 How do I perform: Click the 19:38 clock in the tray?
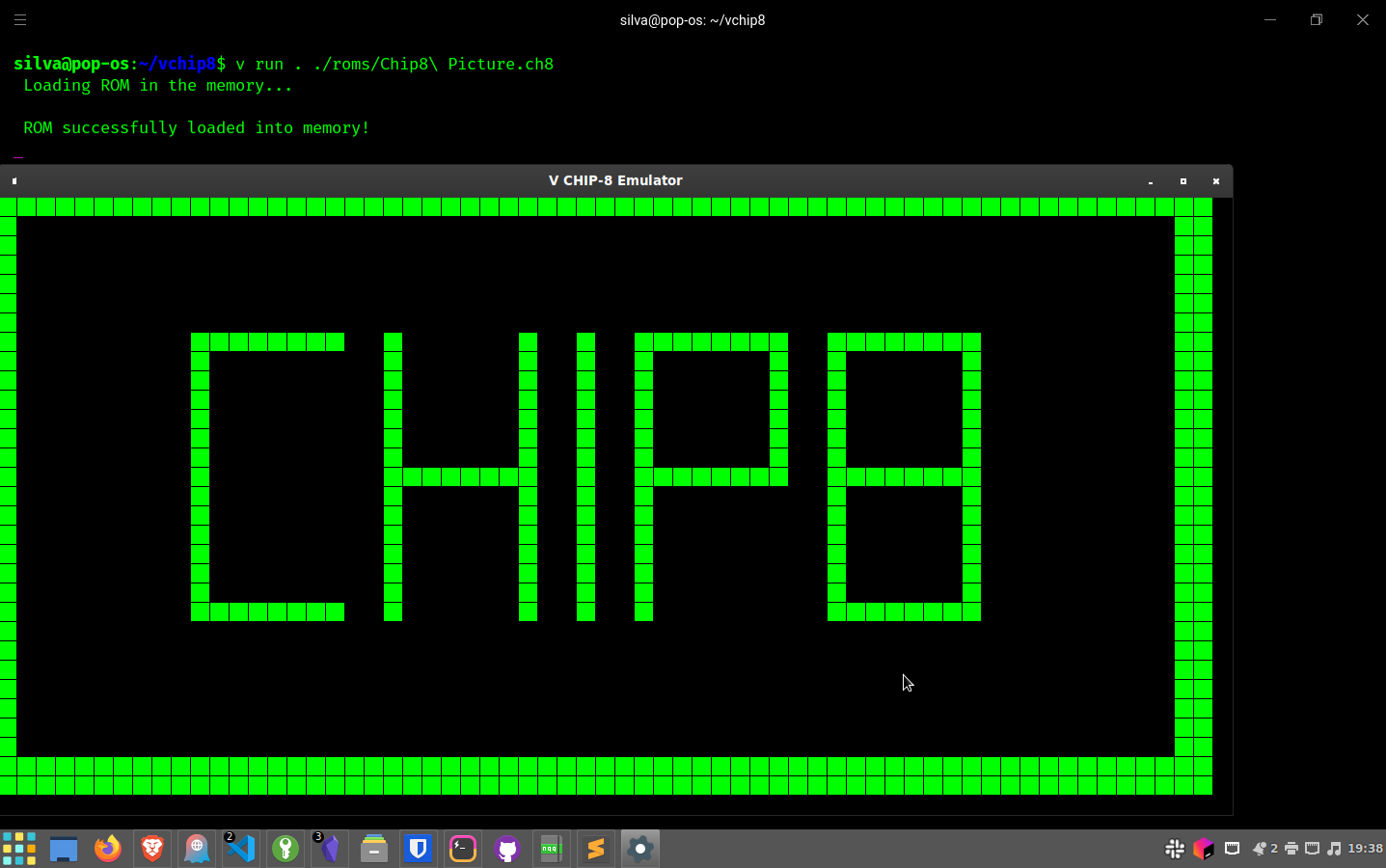click(x=1361, y=849)
